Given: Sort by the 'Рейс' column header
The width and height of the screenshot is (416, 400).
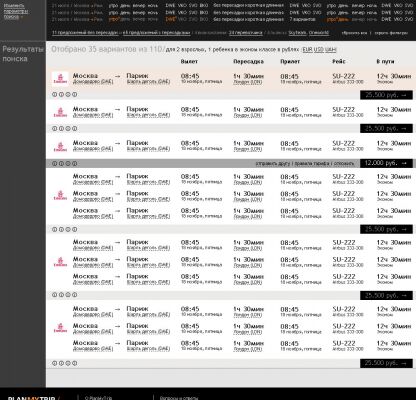Looking at the screenshot, I should pos(339,62).
